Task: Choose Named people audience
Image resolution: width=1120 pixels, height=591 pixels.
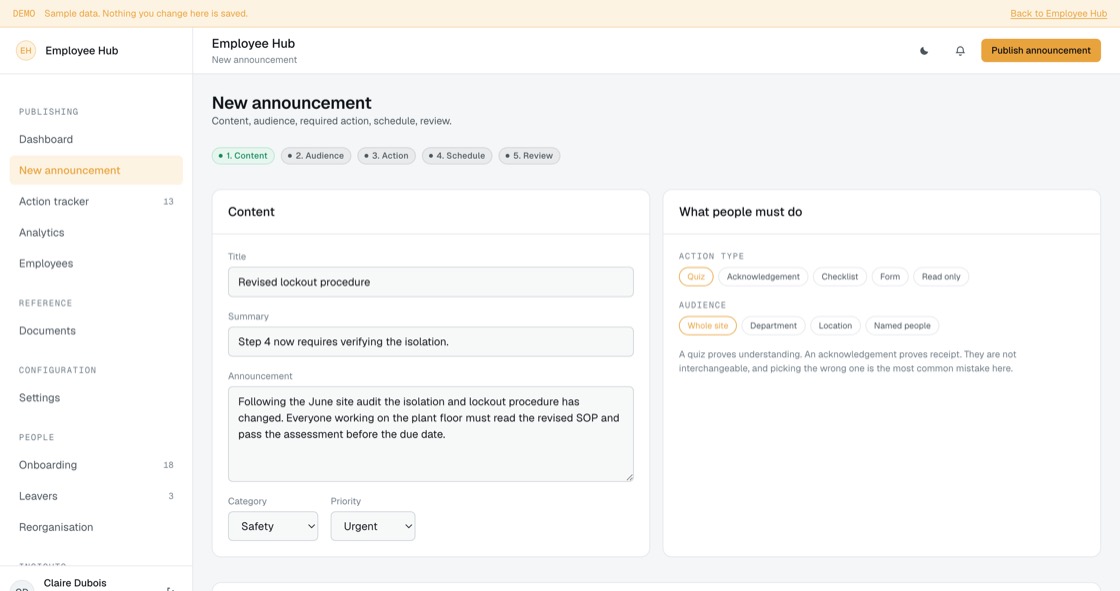Action: pyautogui.click(x=902, y=326)
